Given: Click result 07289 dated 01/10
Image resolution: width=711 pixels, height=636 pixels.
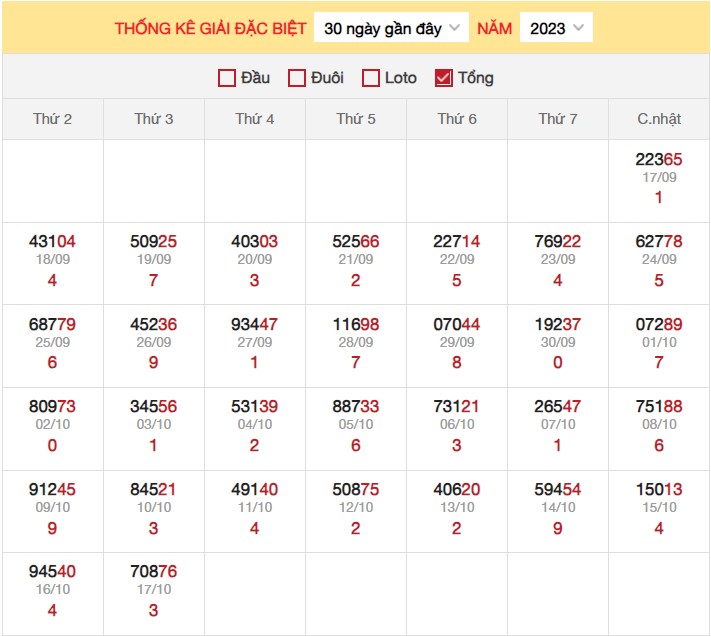Looking at the screenshot, I should click(659, 324).
